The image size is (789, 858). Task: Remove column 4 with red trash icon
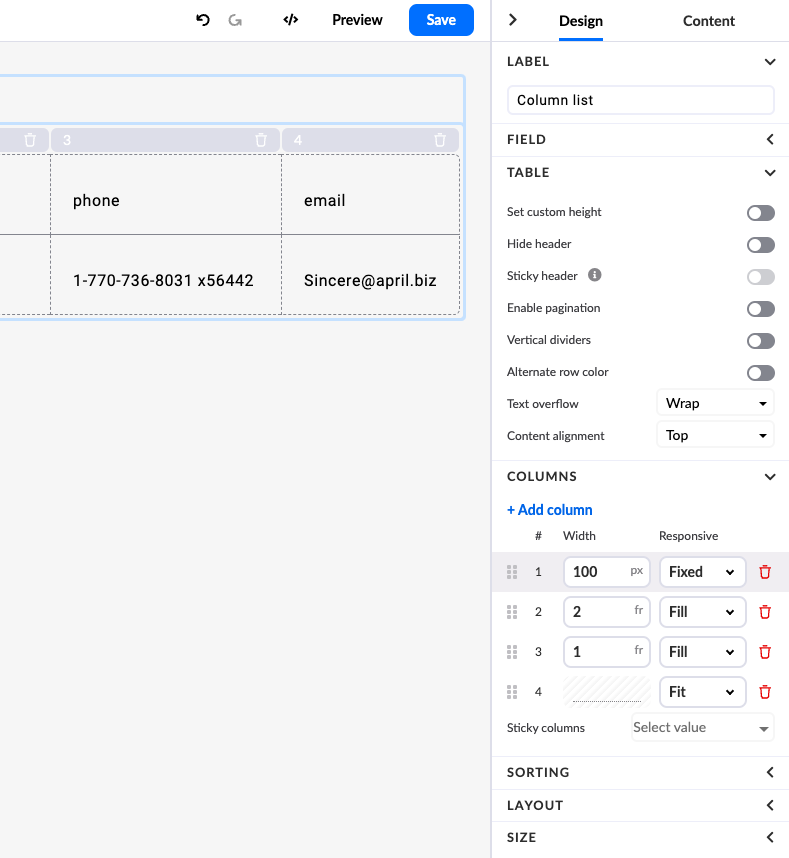[765, 692]
